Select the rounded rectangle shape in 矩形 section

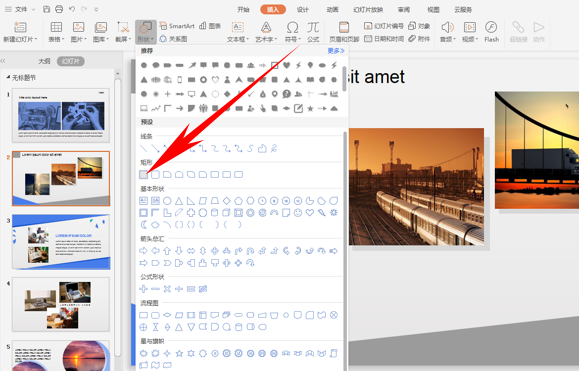tap(155, 174)
